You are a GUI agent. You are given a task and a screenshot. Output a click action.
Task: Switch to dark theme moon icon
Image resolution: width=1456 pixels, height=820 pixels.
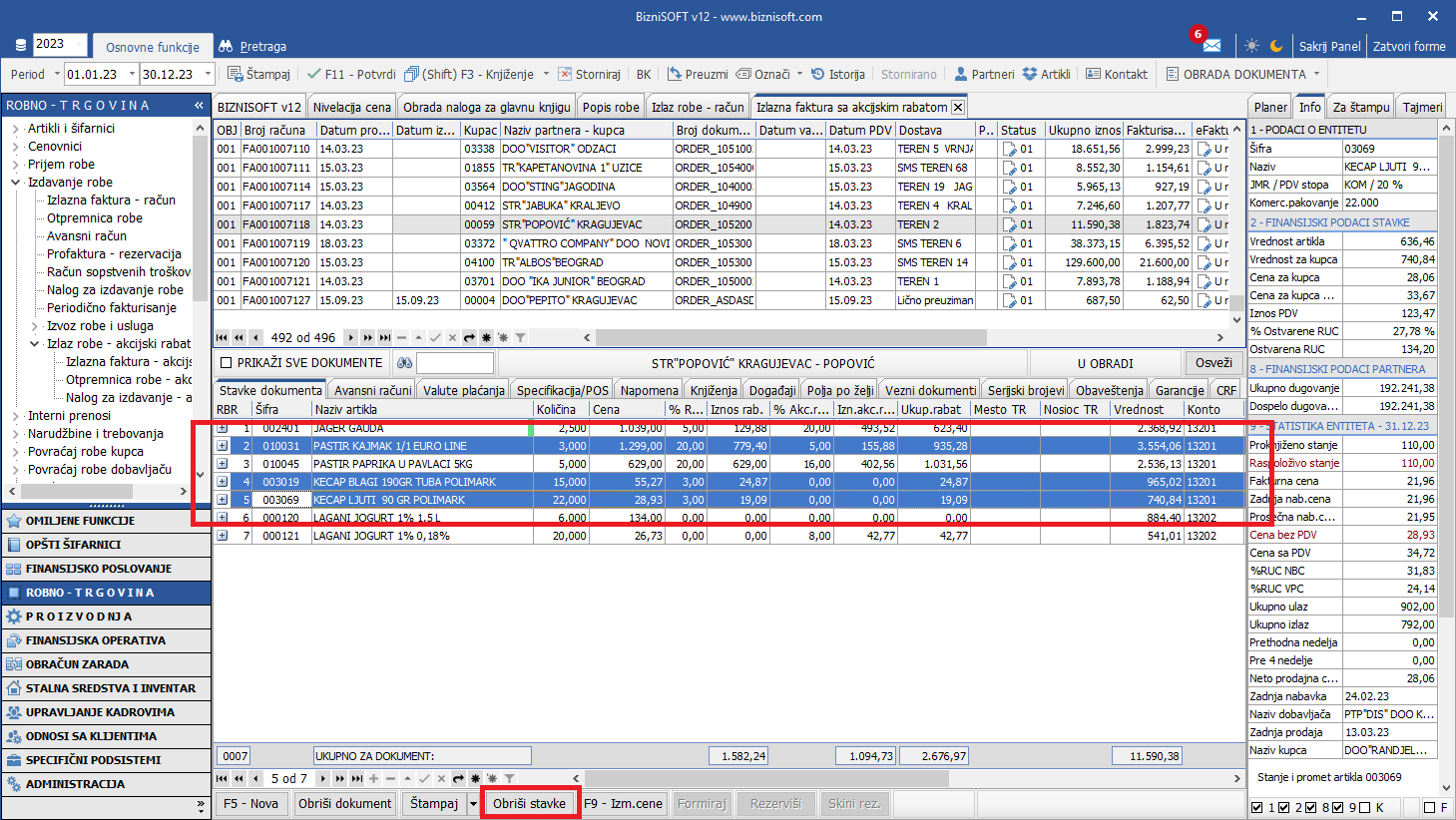(1276, 46)
